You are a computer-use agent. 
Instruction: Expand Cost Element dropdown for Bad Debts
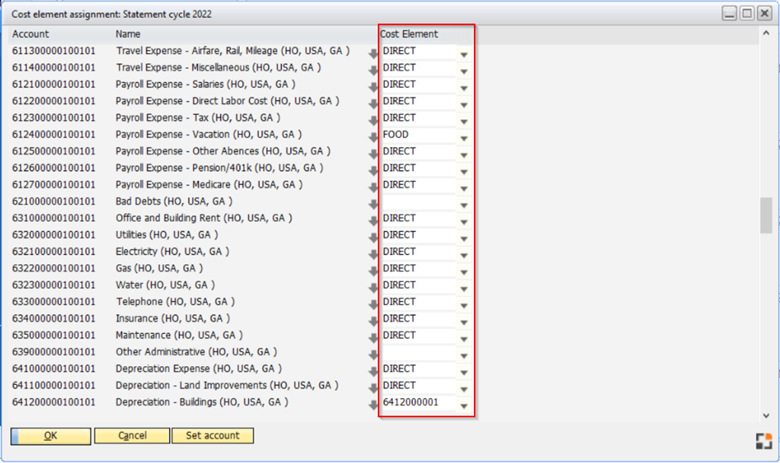tap(463, 203)
